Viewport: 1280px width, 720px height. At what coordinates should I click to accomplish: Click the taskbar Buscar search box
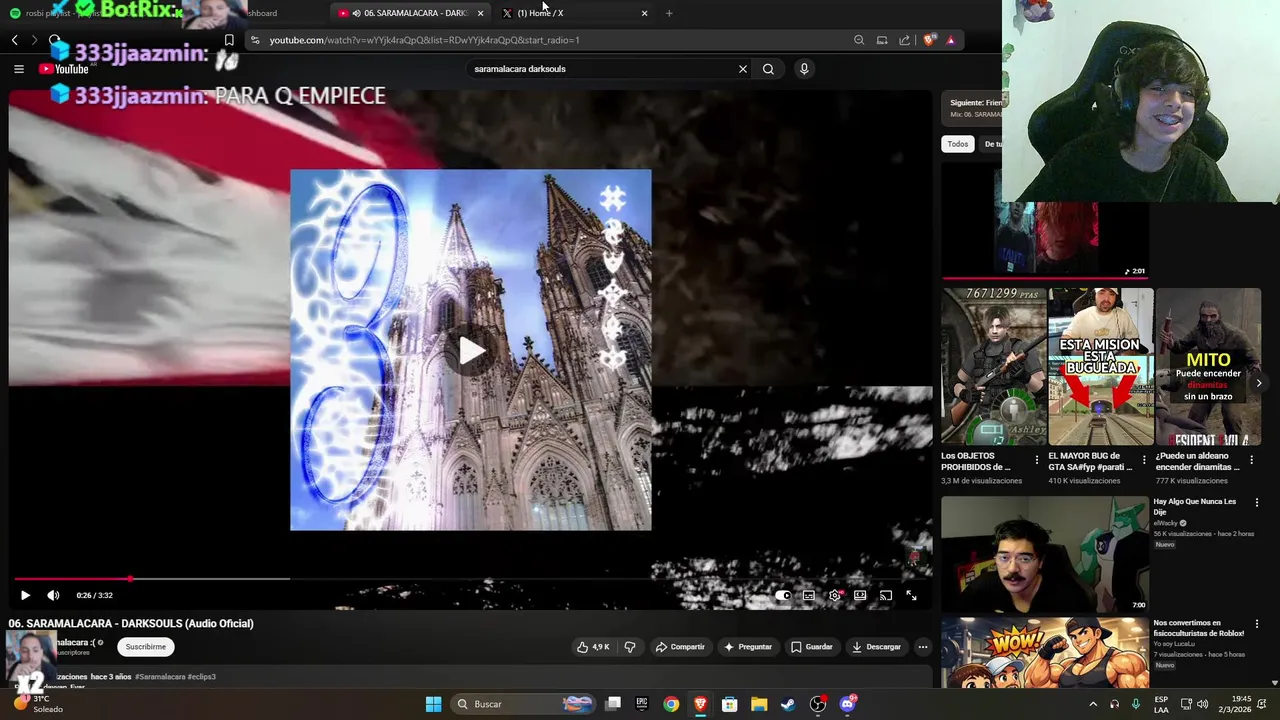(x=522, y=704)
